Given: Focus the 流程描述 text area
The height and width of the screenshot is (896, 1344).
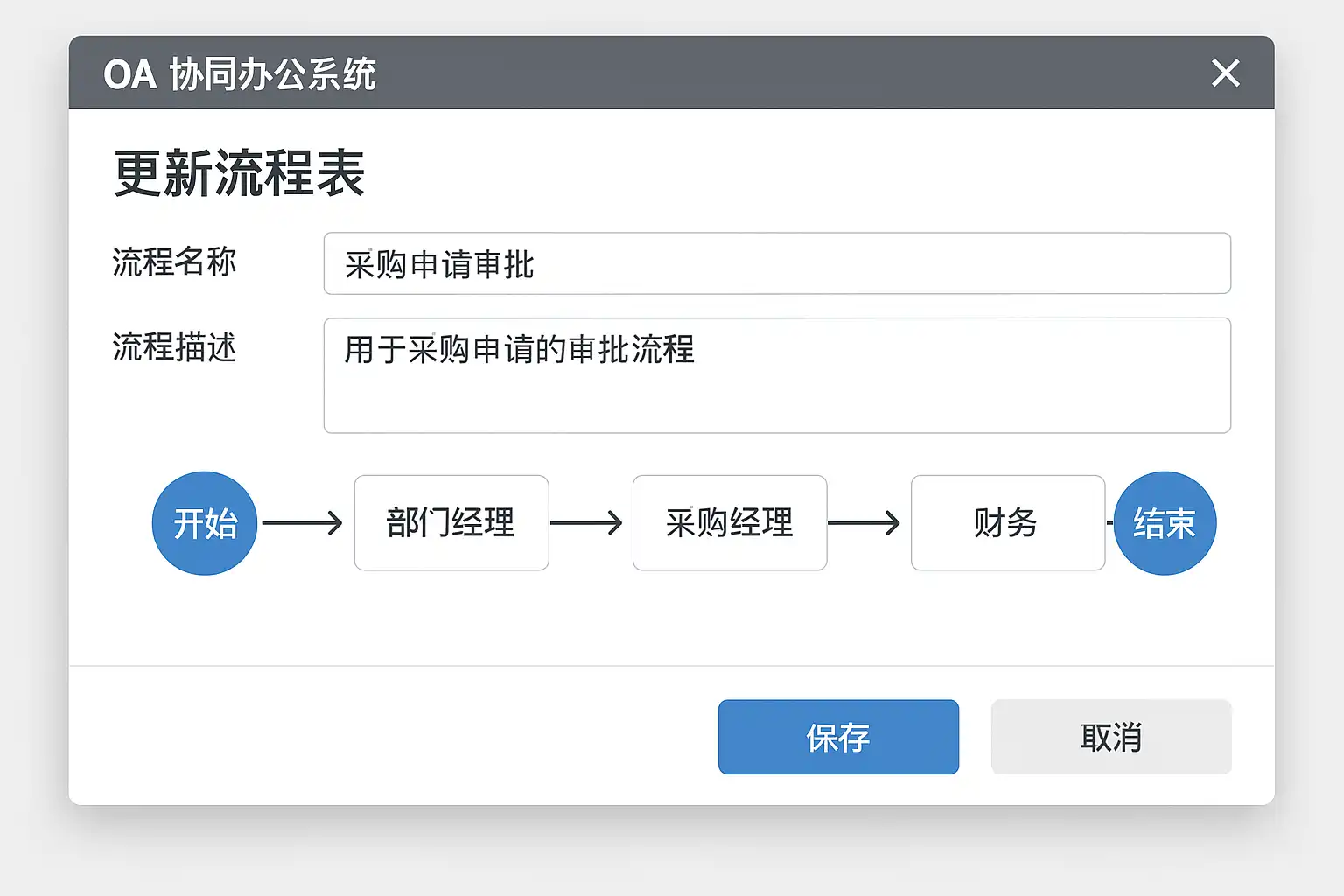Looking at the screenshot, I should pyautogui.click(x=777, y=375).
